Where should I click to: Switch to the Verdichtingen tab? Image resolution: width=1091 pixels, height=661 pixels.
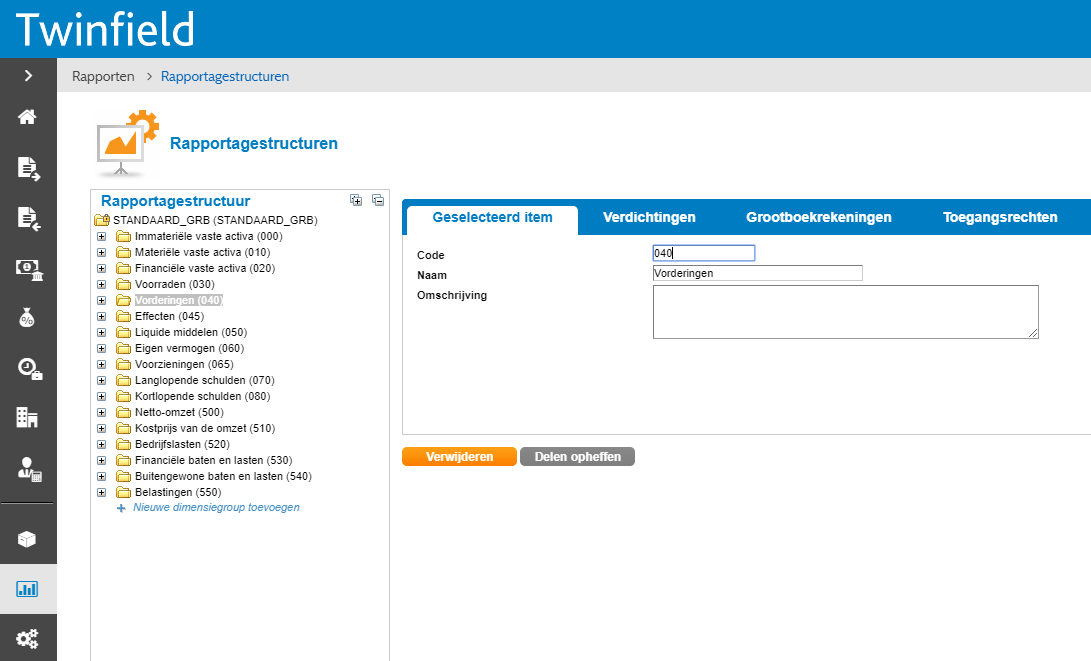[649, 218]
